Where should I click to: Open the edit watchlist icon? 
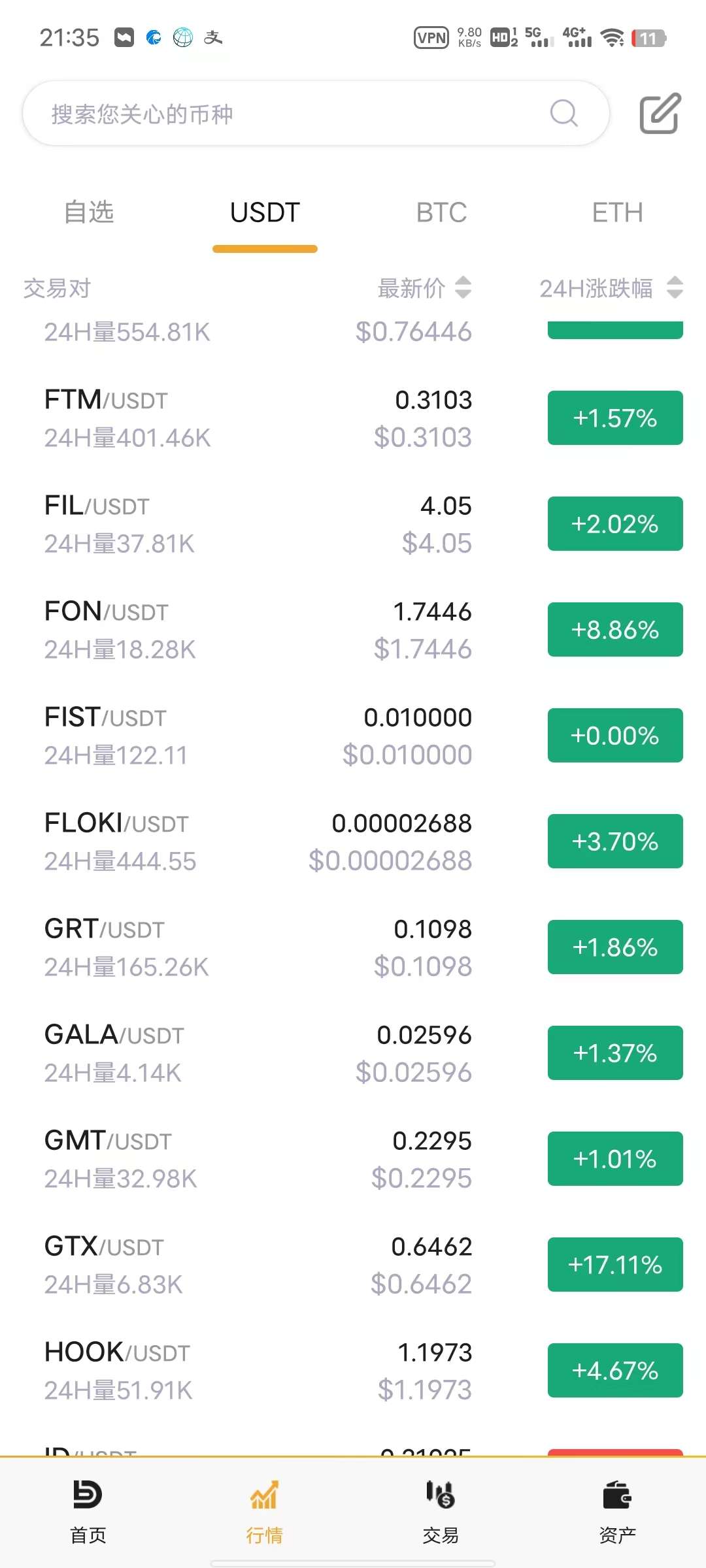click(x=660, y=114)
